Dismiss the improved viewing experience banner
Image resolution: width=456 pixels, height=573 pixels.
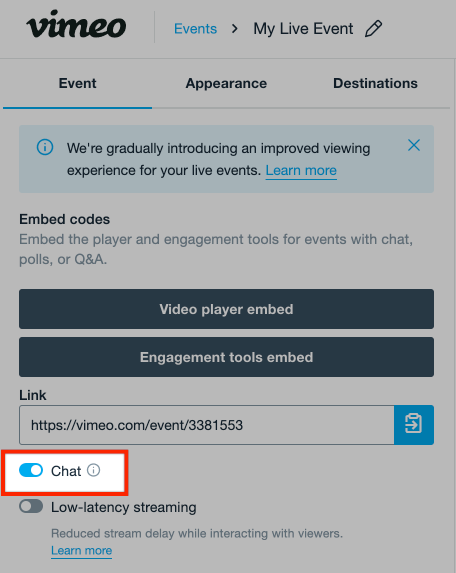414,145
